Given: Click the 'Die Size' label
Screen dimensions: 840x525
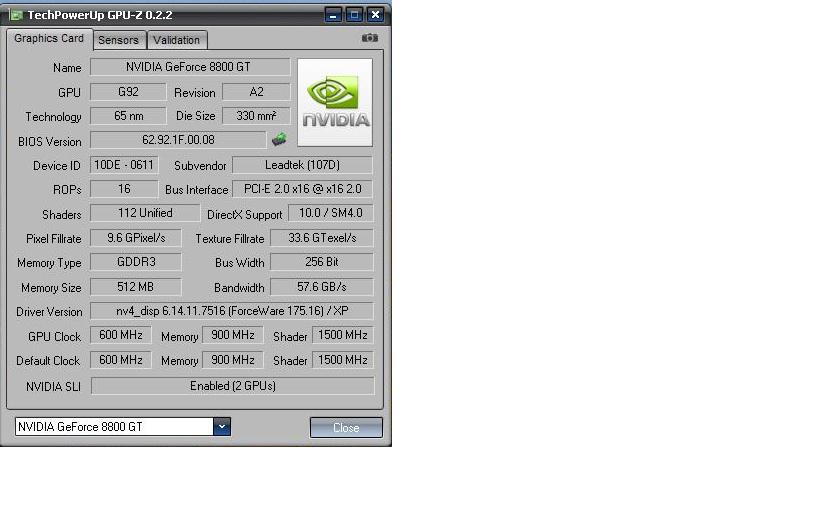Looking at the screenshot, I should pyautogui.click(x=196, y=116).
